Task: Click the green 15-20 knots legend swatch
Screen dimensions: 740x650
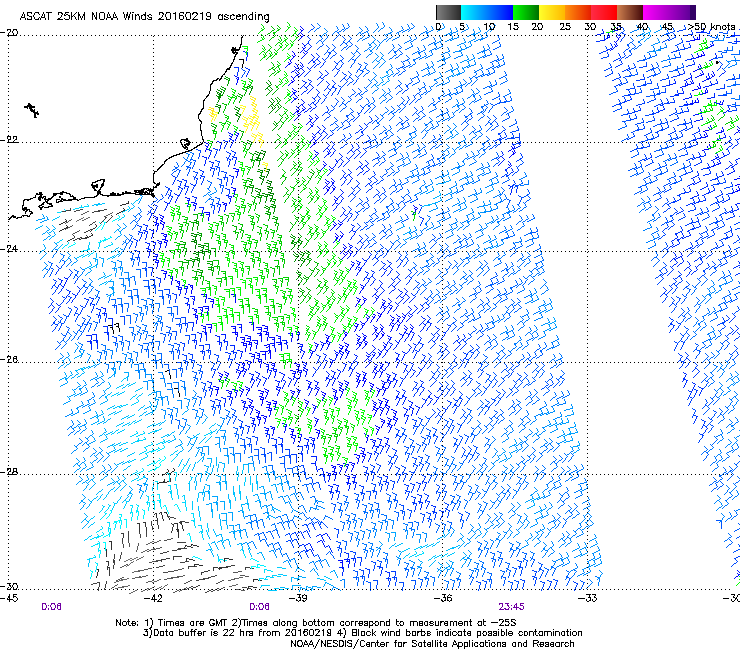Action: pos(526,12)
